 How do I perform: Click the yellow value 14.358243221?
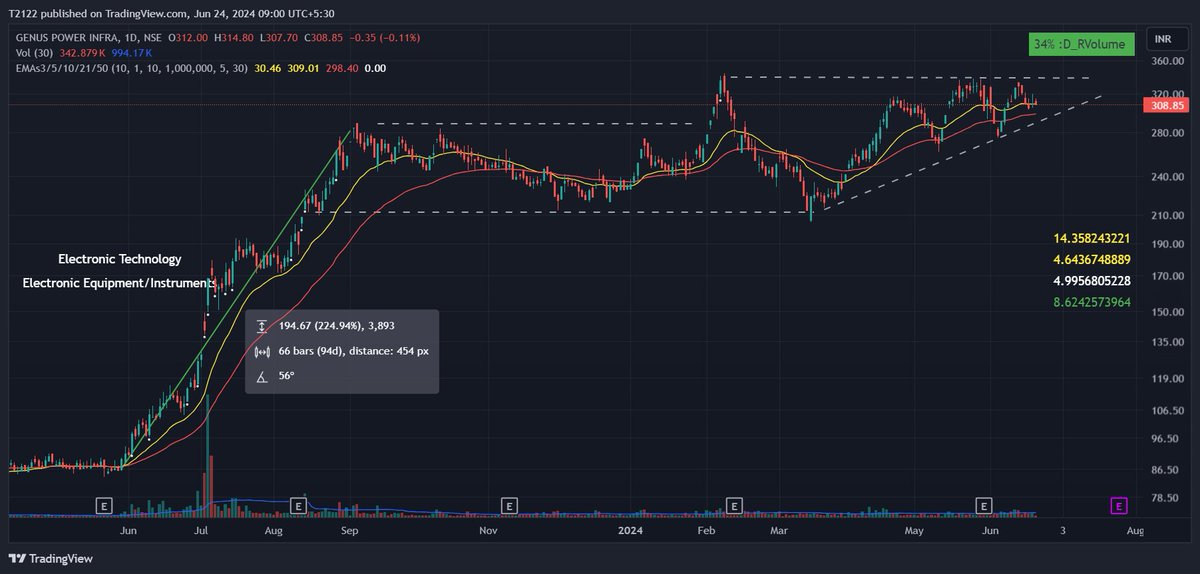tap(1092, 239)
